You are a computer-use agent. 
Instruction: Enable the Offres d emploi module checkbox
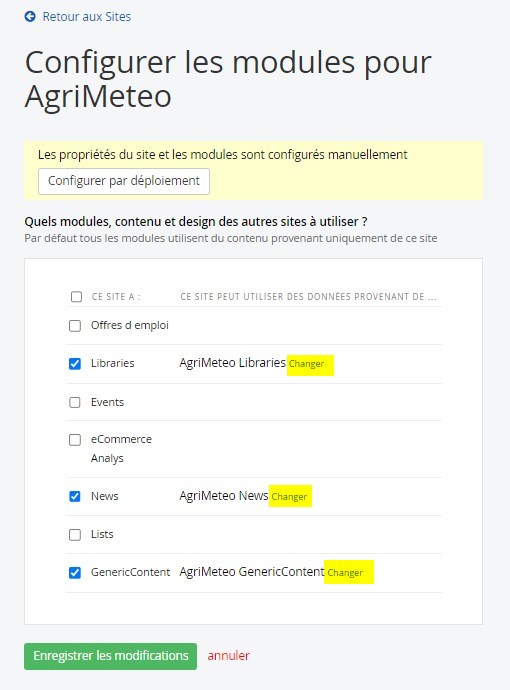coord(75,326)
